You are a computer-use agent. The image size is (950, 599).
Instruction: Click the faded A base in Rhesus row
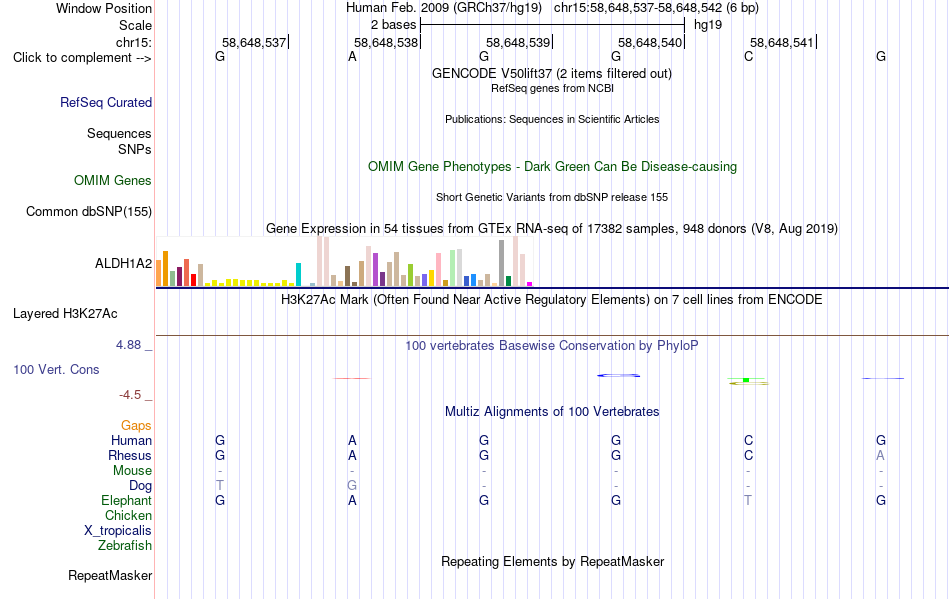[880, 455]
